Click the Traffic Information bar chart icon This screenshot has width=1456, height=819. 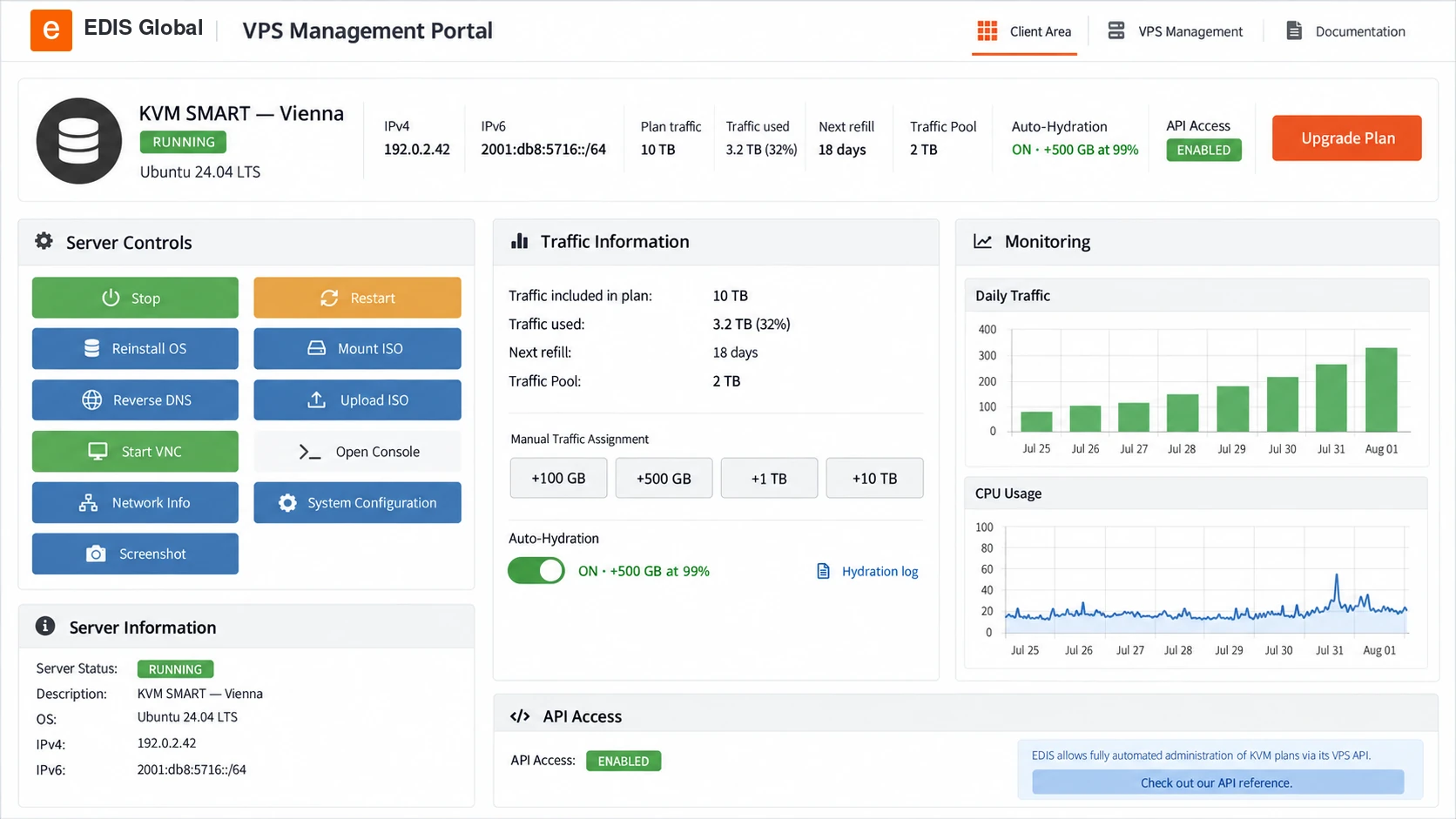[x=519, y=241]
